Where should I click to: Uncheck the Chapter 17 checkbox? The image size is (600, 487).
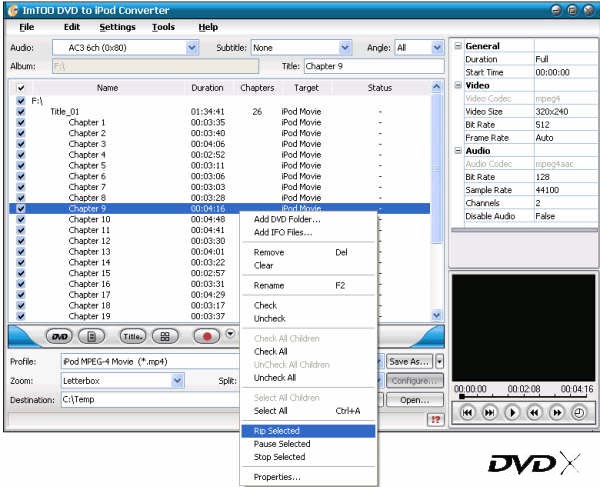(x=21, y=295)
